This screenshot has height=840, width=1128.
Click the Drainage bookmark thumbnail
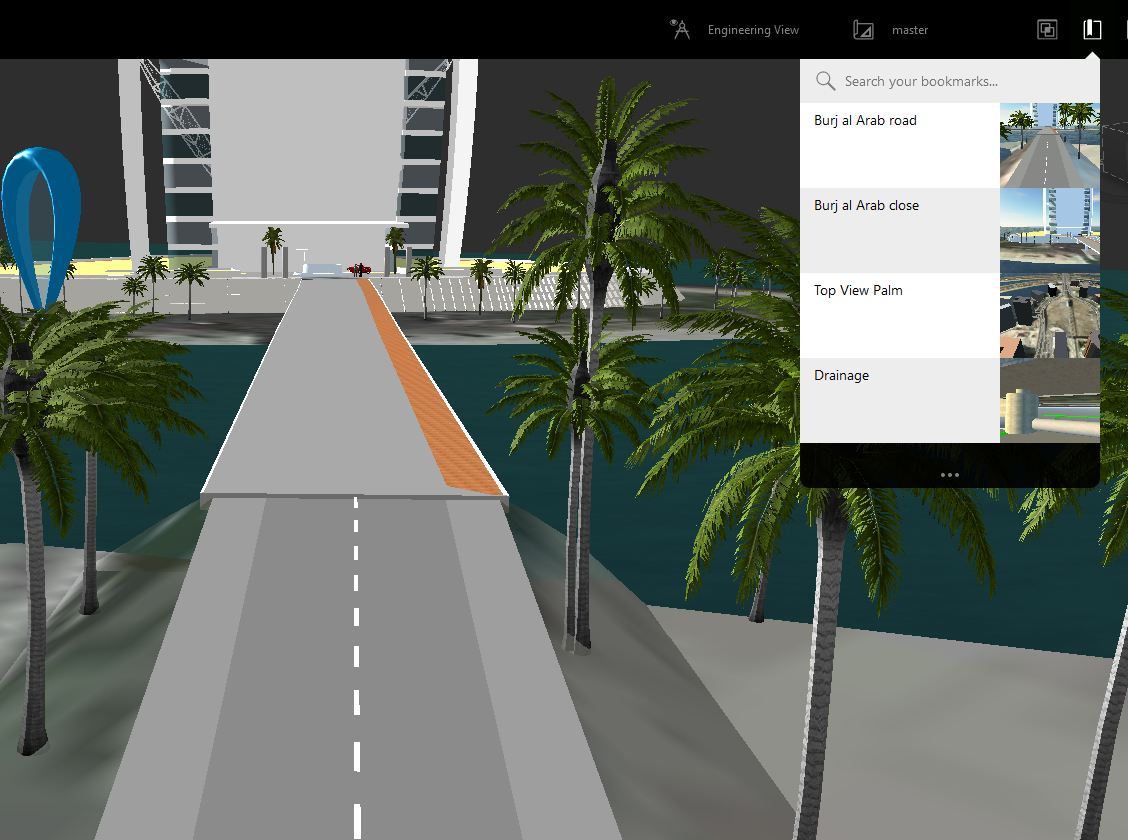(x=1049, y=400)
